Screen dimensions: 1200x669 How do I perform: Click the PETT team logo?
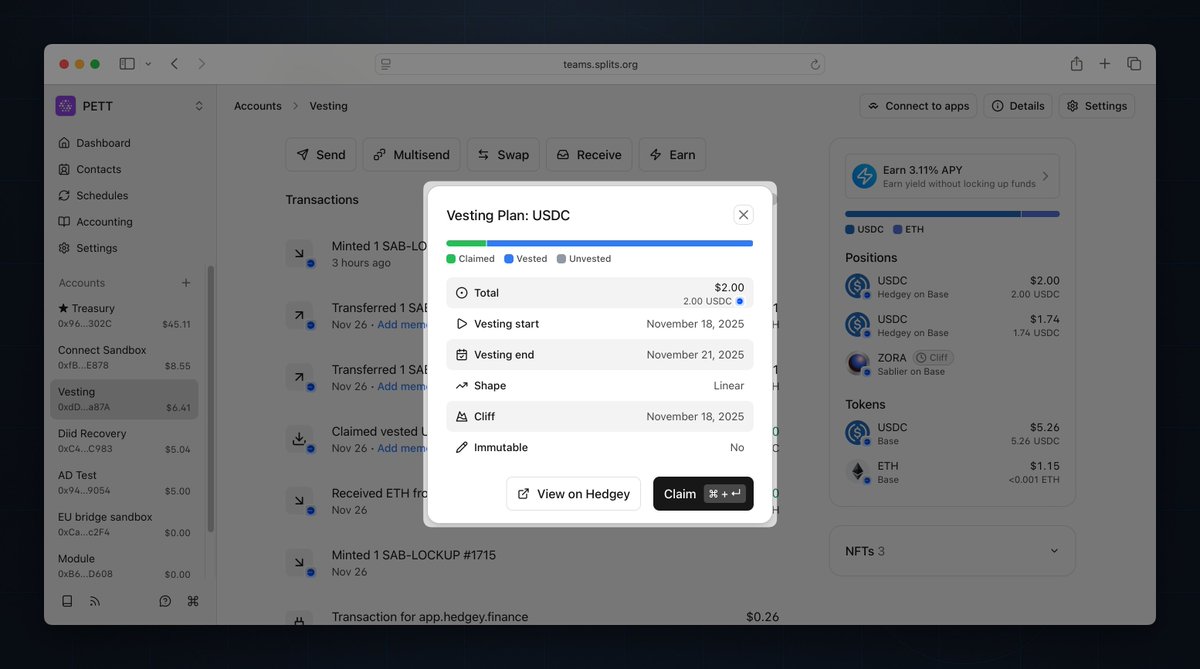coord(65,106)
